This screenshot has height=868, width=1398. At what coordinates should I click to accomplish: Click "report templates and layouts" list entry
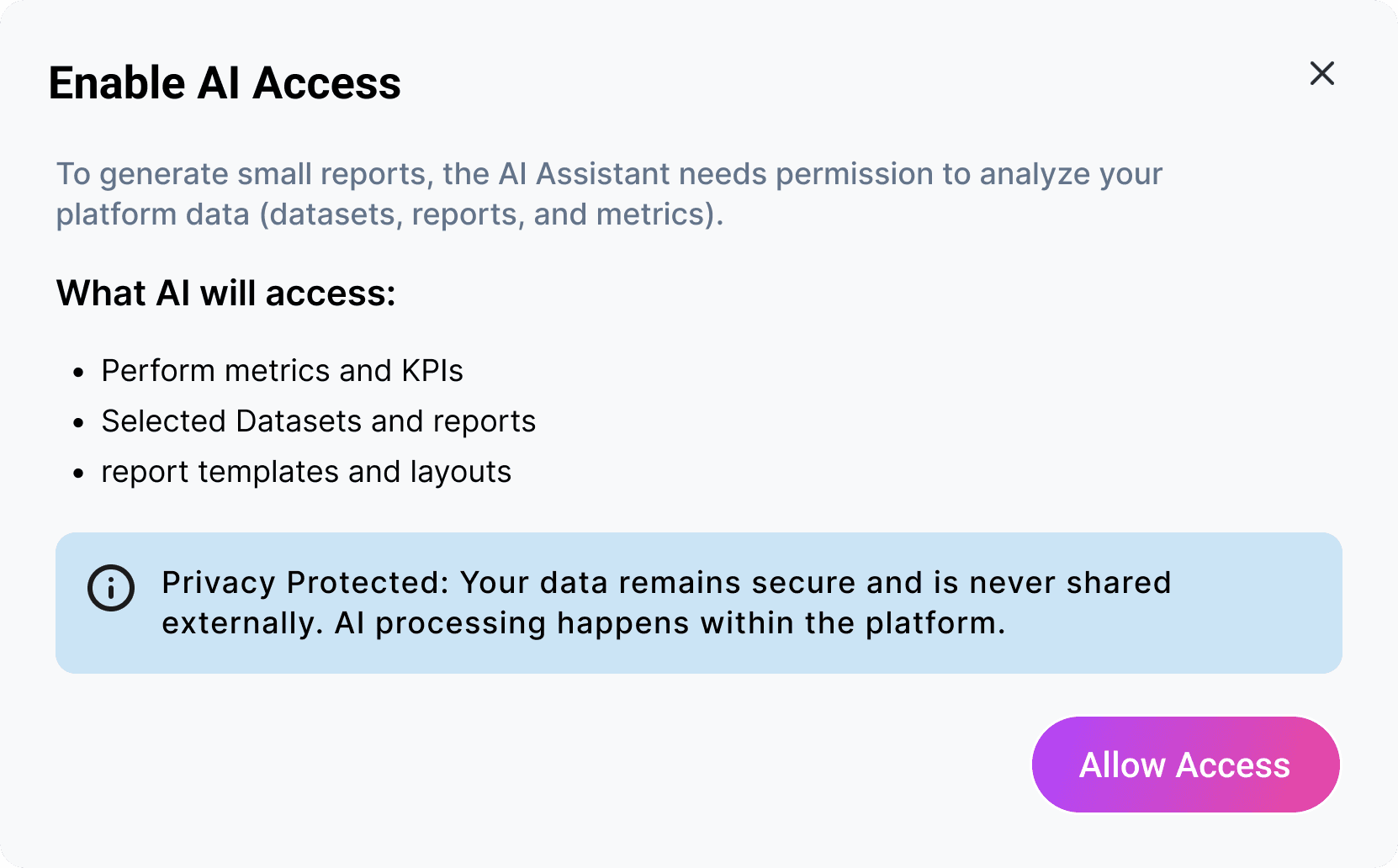coord(306,472)
